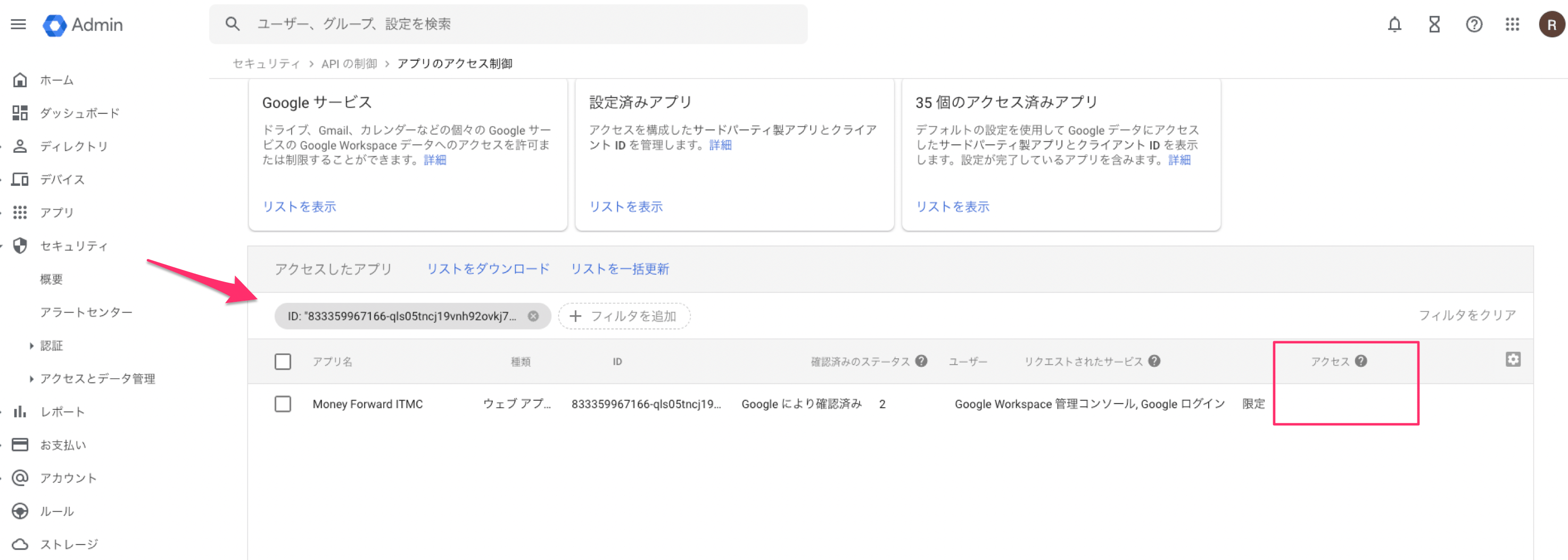Click the ユーザー column header
1568x560 pixels.
click(x=968, y=361)
